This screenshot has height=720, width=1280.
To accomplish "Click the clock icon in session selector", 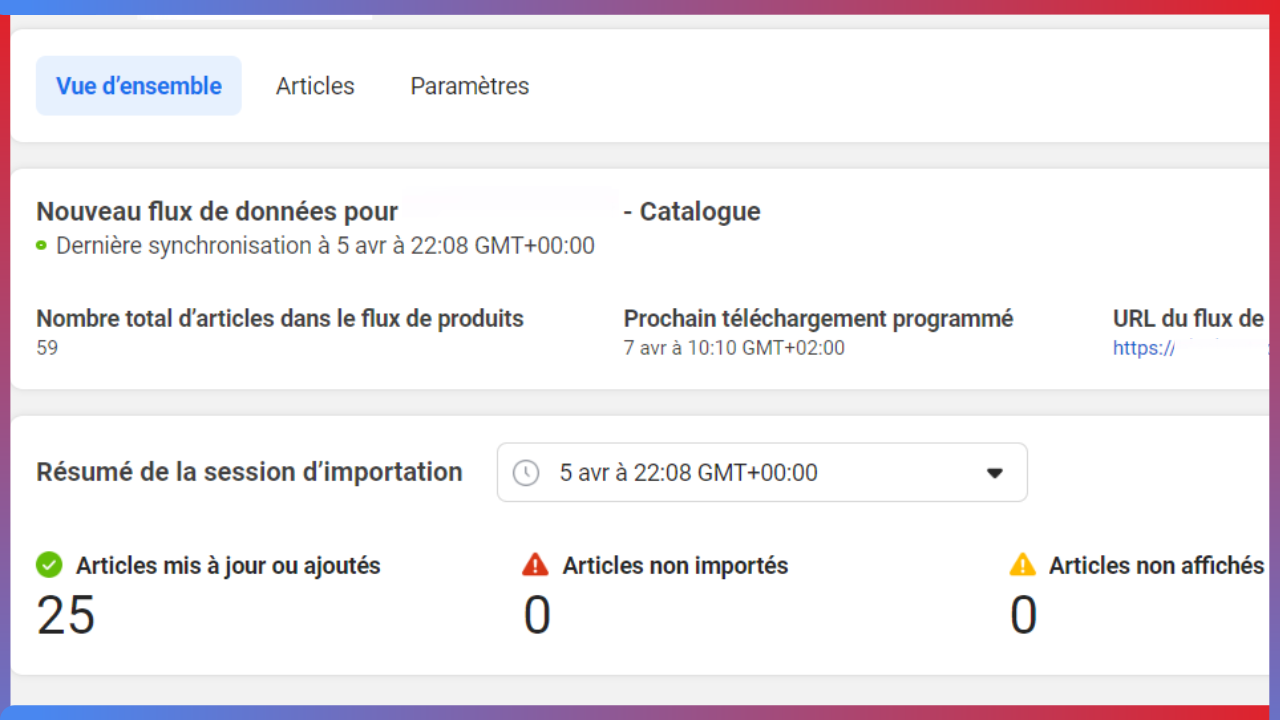I will (x=526, y=473).
